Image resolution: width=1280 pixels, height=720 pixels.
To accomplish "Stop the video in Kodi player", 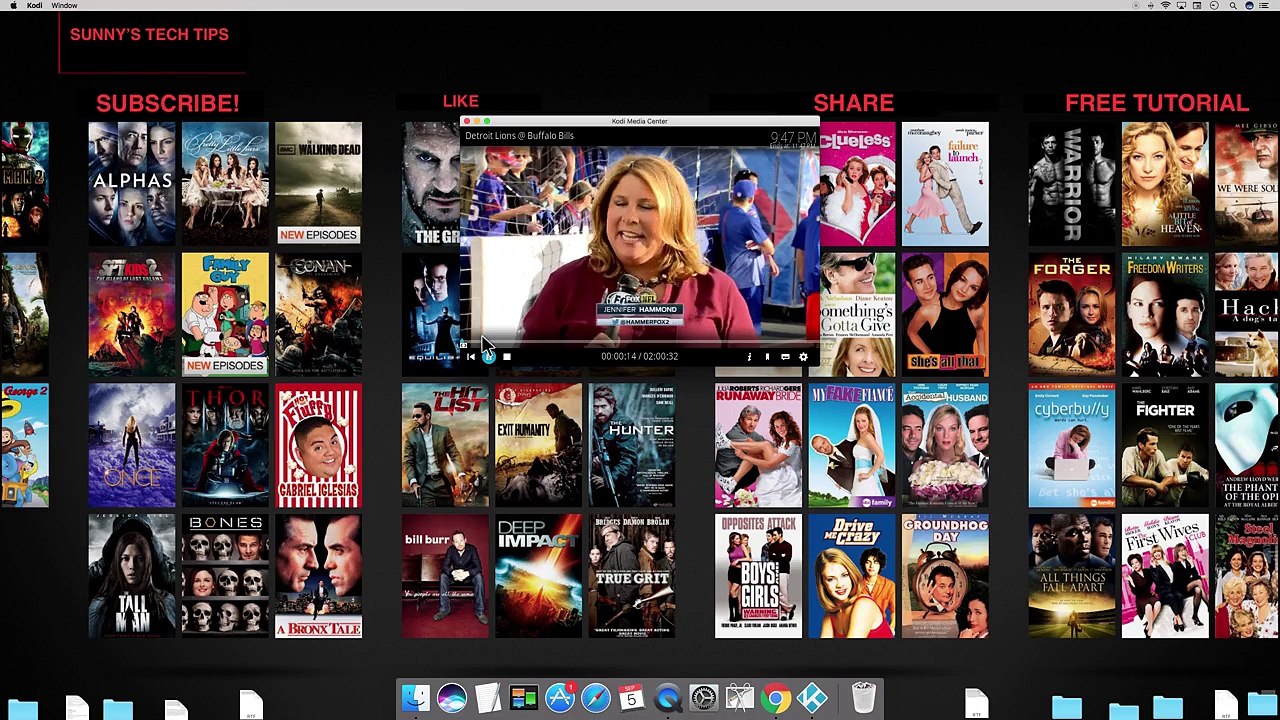I will point(507,356).
